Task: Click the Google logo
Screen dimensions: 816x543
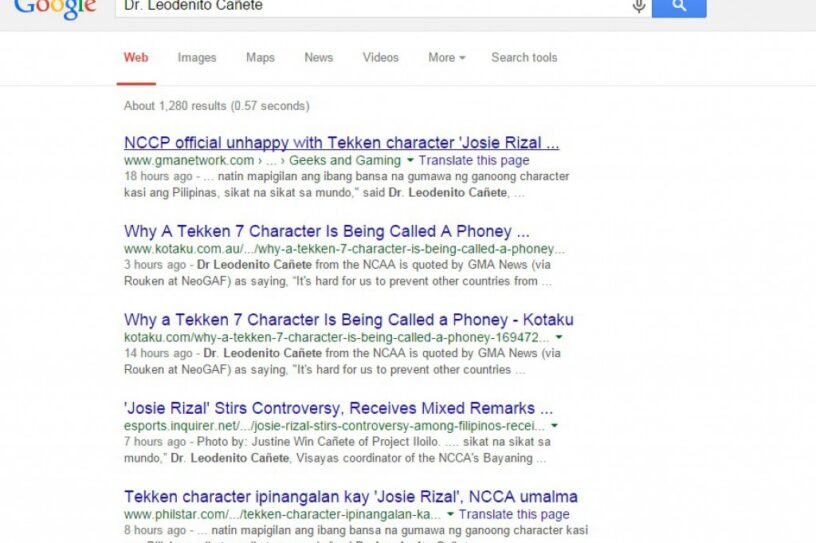Action: tap(55, 9)
